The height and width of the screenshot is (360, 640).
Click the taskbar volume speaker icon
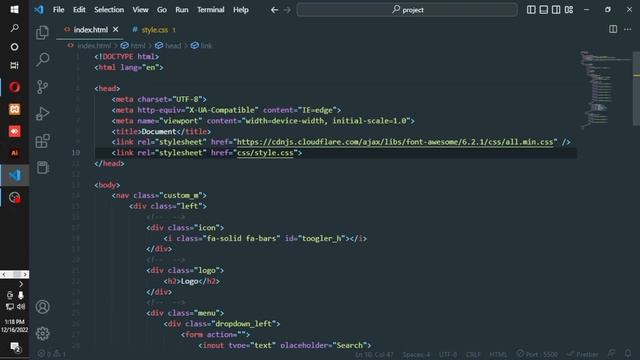[x=21, y=306]
